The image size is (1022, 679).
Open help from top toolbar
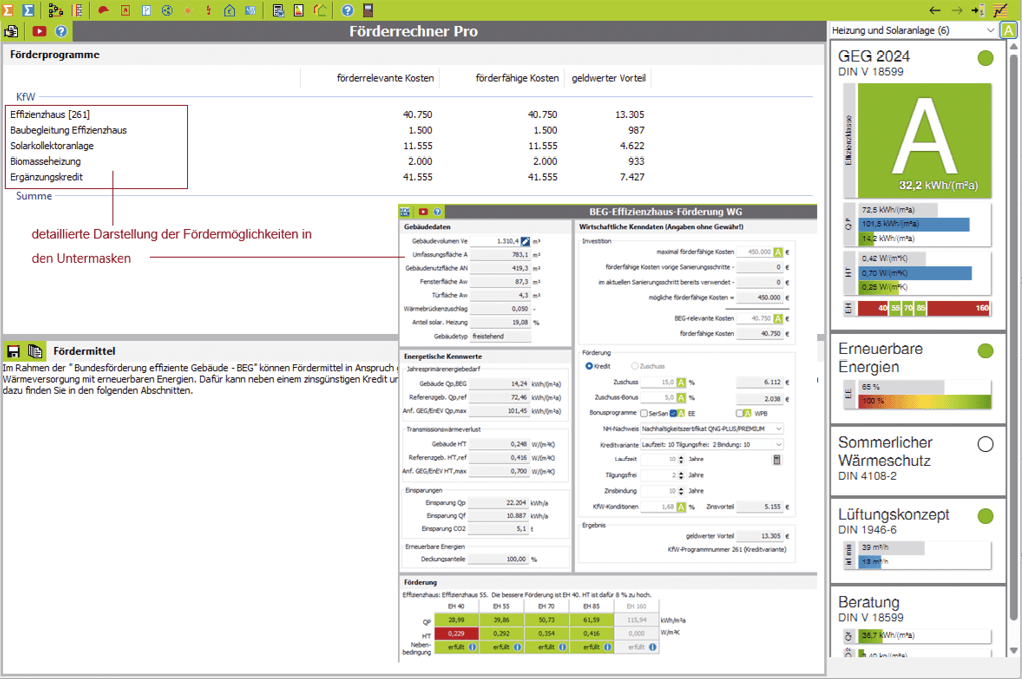[347, 10]
